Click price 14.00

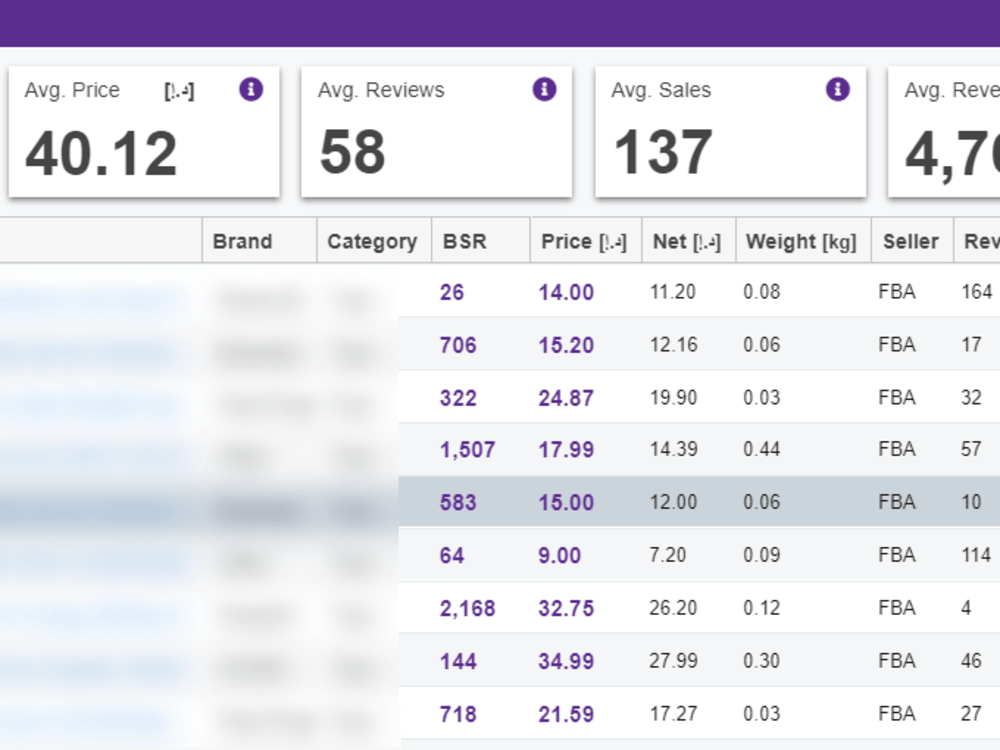[x=566, y=292]
